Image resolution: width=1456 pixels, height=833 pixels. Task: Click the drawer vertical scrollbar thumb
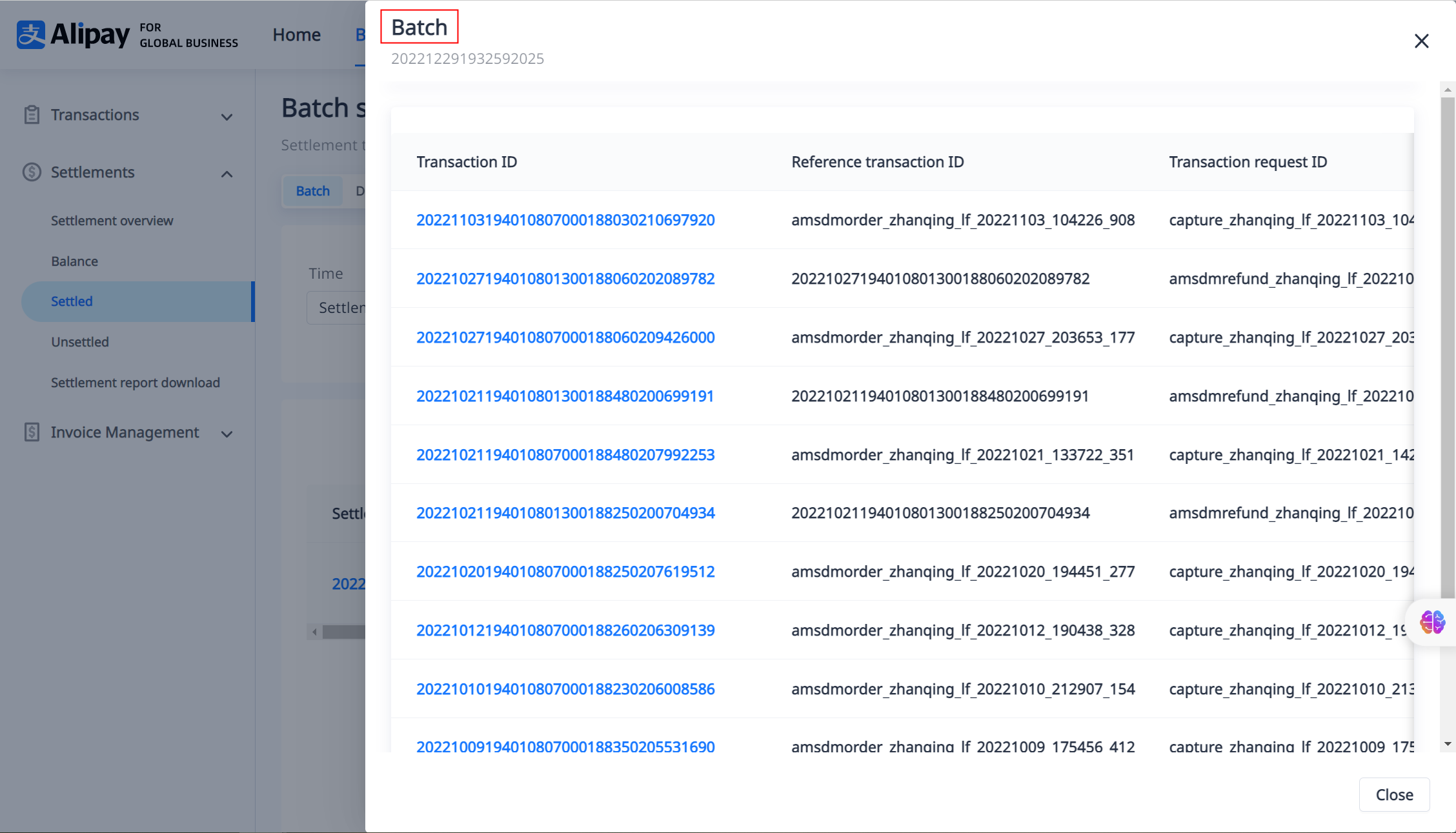1448,348
